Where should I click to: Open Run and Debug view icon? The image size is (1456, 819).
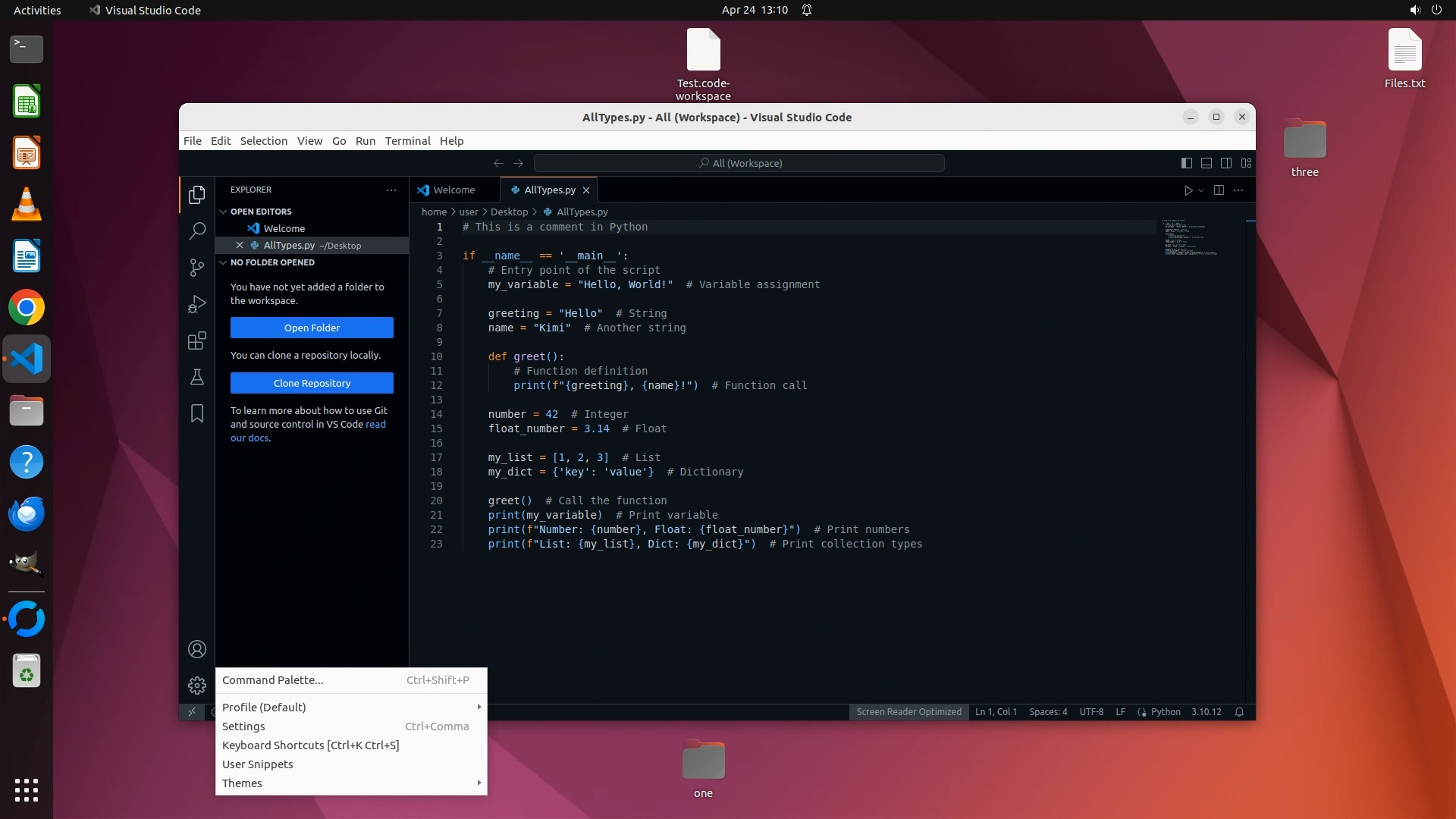pos(197,304)
